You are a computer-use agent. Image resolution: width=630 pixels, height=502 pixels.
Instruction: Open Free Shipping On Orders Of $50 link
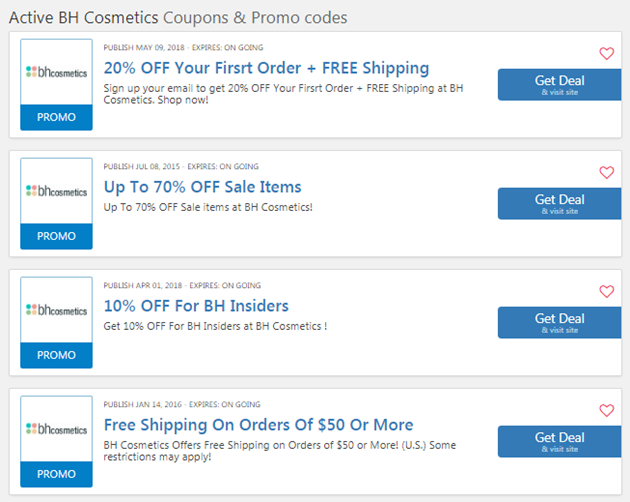coord(258,425)
